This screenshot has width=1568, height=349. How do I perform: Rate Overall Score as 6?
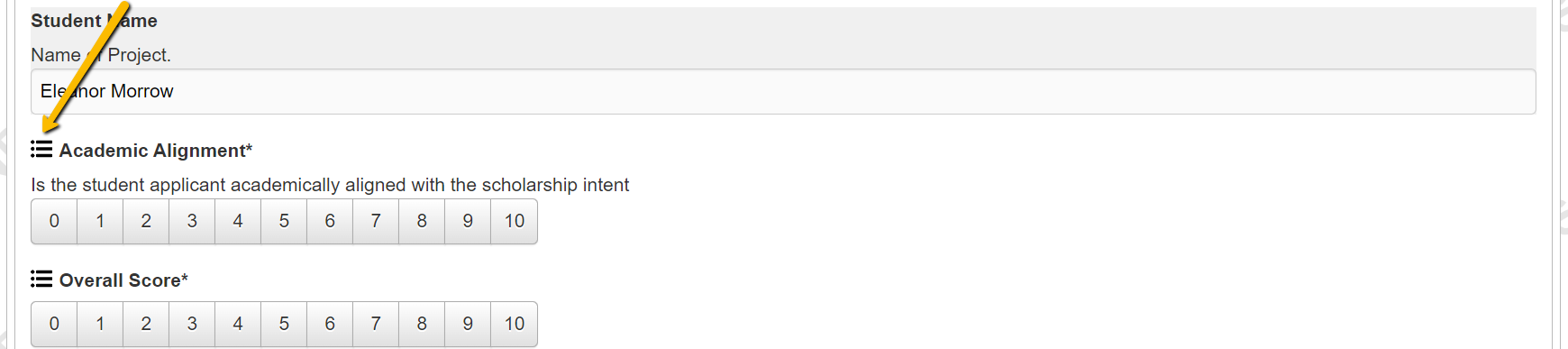pyautogui.click(x=330, y=325)
